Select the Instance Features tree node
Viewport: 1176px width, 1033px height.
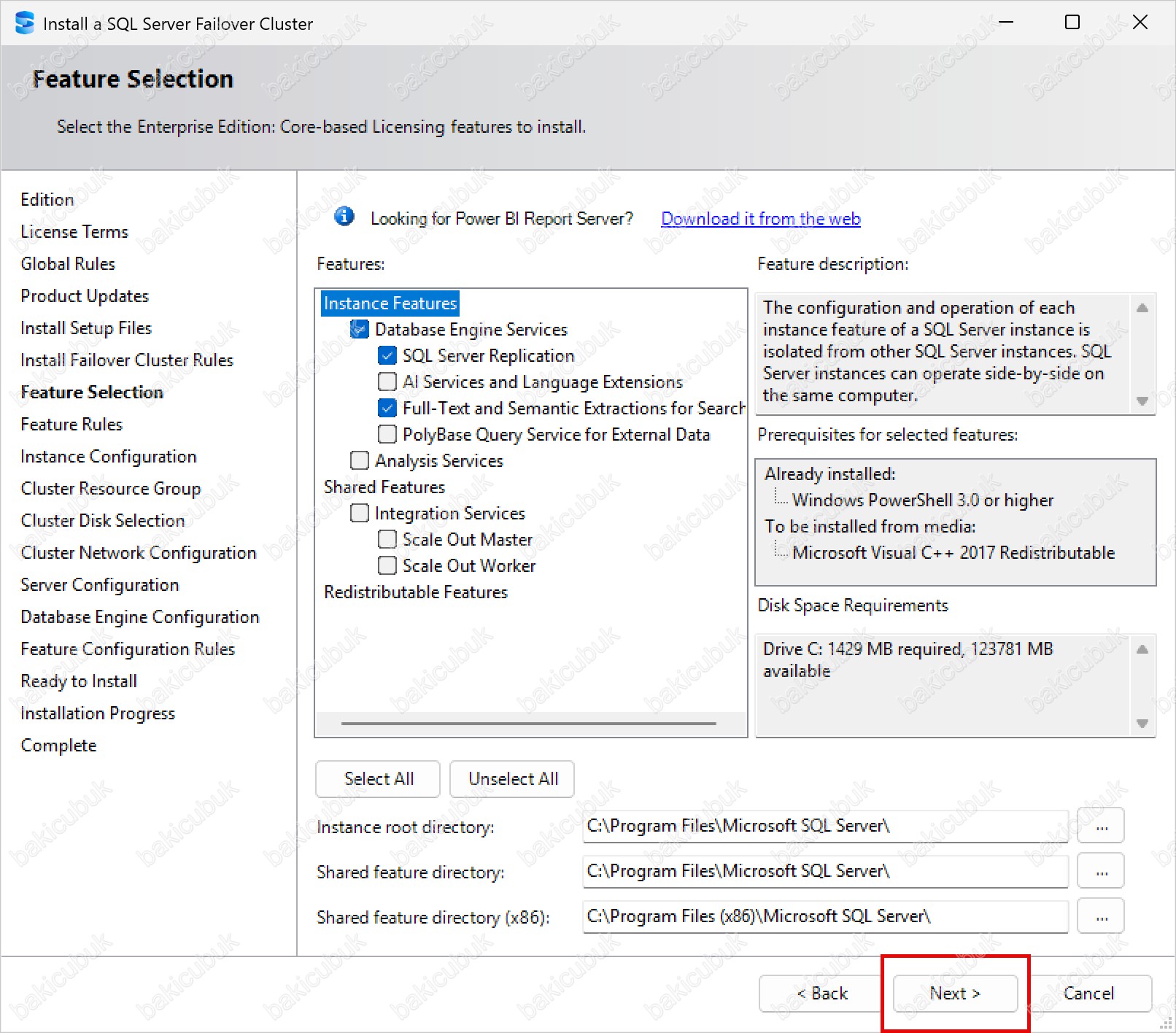[x=390, y=303]
